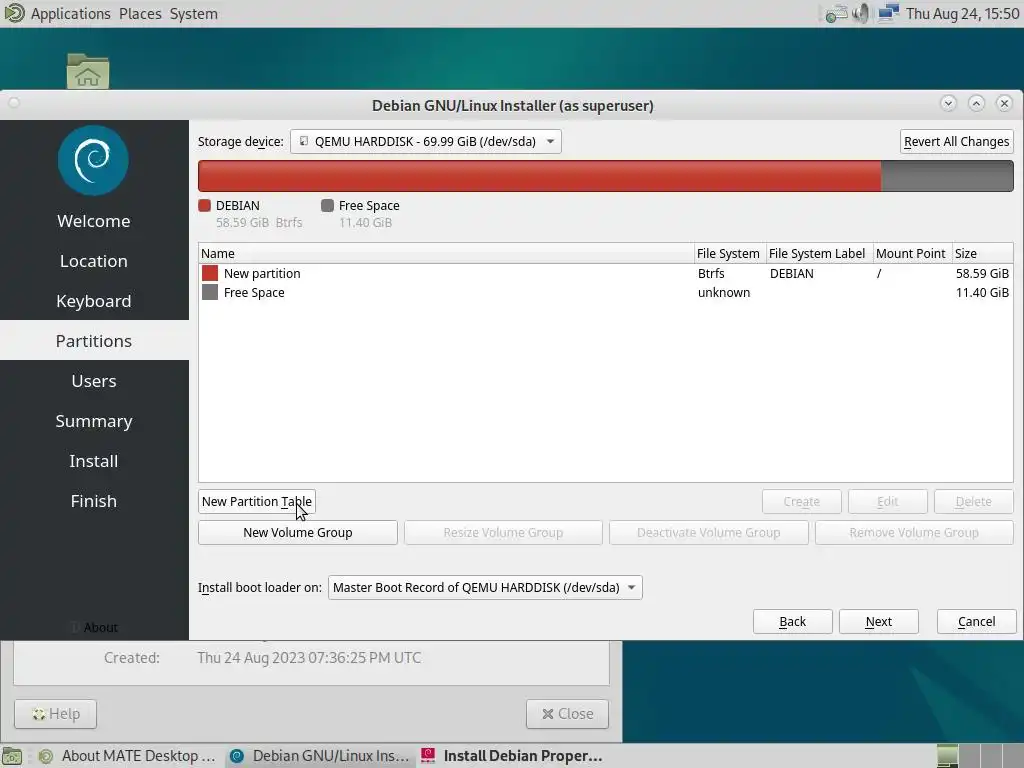
Task: Click the red DEBIAN segment of partition bar
Action: coord(539,176)
